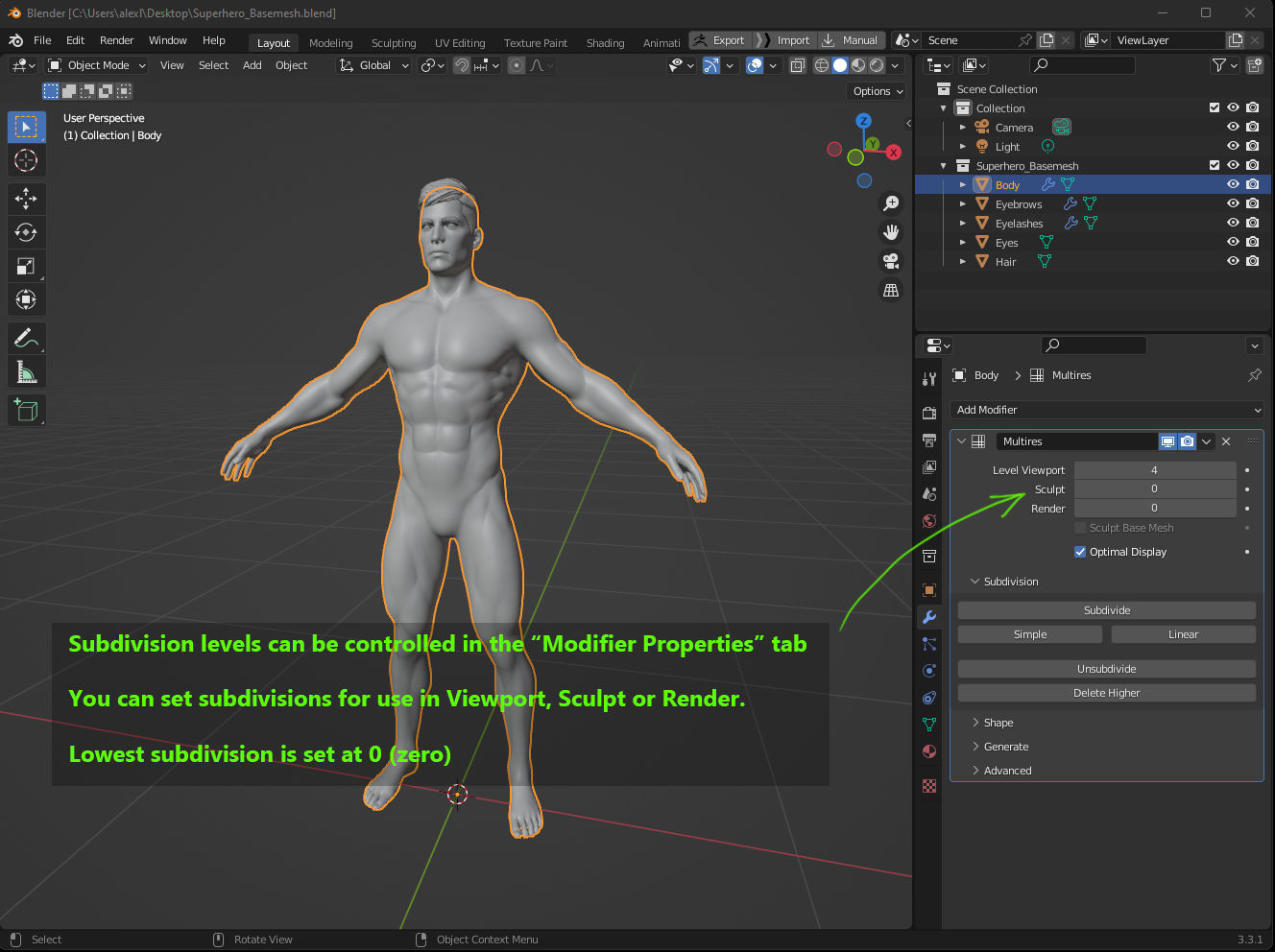
Task: Open the Modifier properties wrench tab
Action: 928,616
